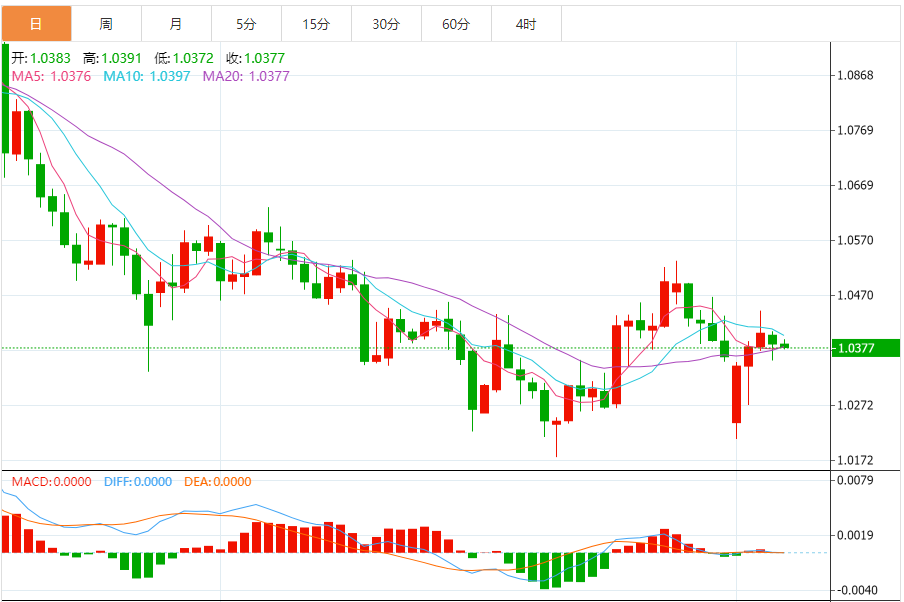904x602 pixels.
Task: Click the 1.0172 price axis label
Action: click(x=855, y=460)
